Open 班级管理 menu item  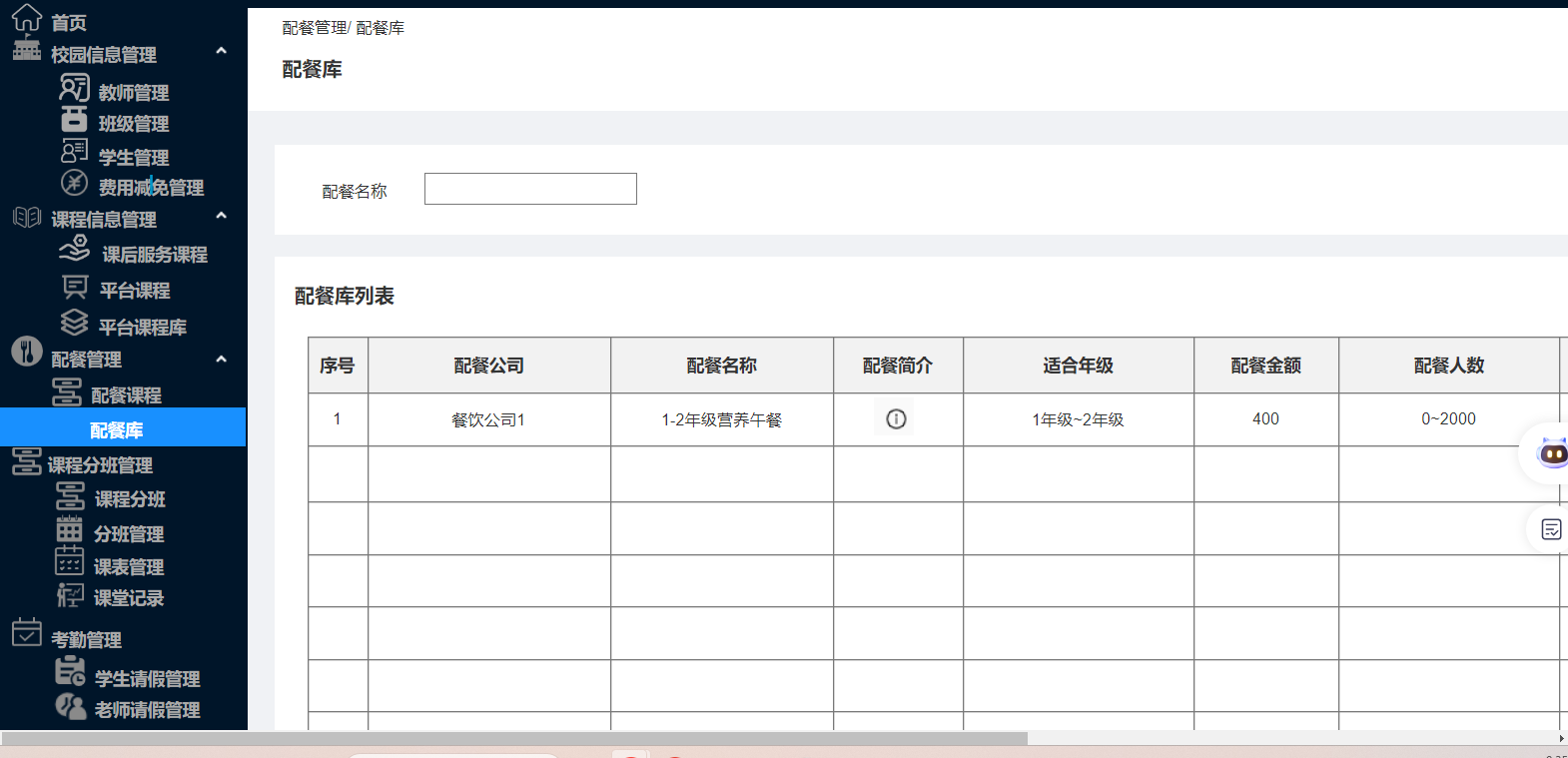click(134, 124)
